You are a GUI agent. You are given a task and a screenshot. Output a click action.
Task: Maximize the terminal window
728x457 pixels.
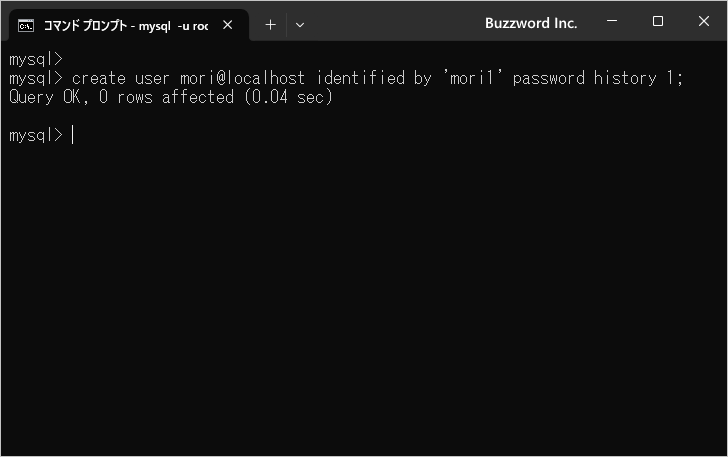(658, 22)
